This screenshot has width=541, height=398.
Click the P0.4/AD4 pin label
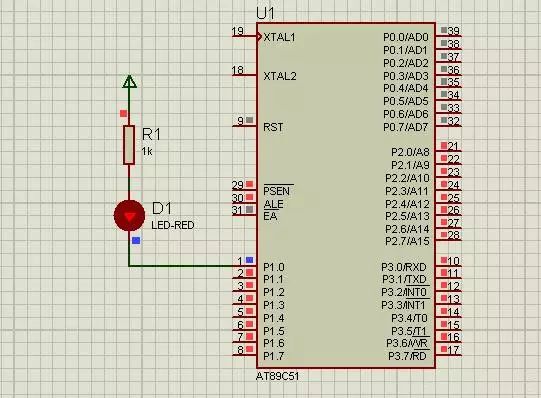point(406,89)
